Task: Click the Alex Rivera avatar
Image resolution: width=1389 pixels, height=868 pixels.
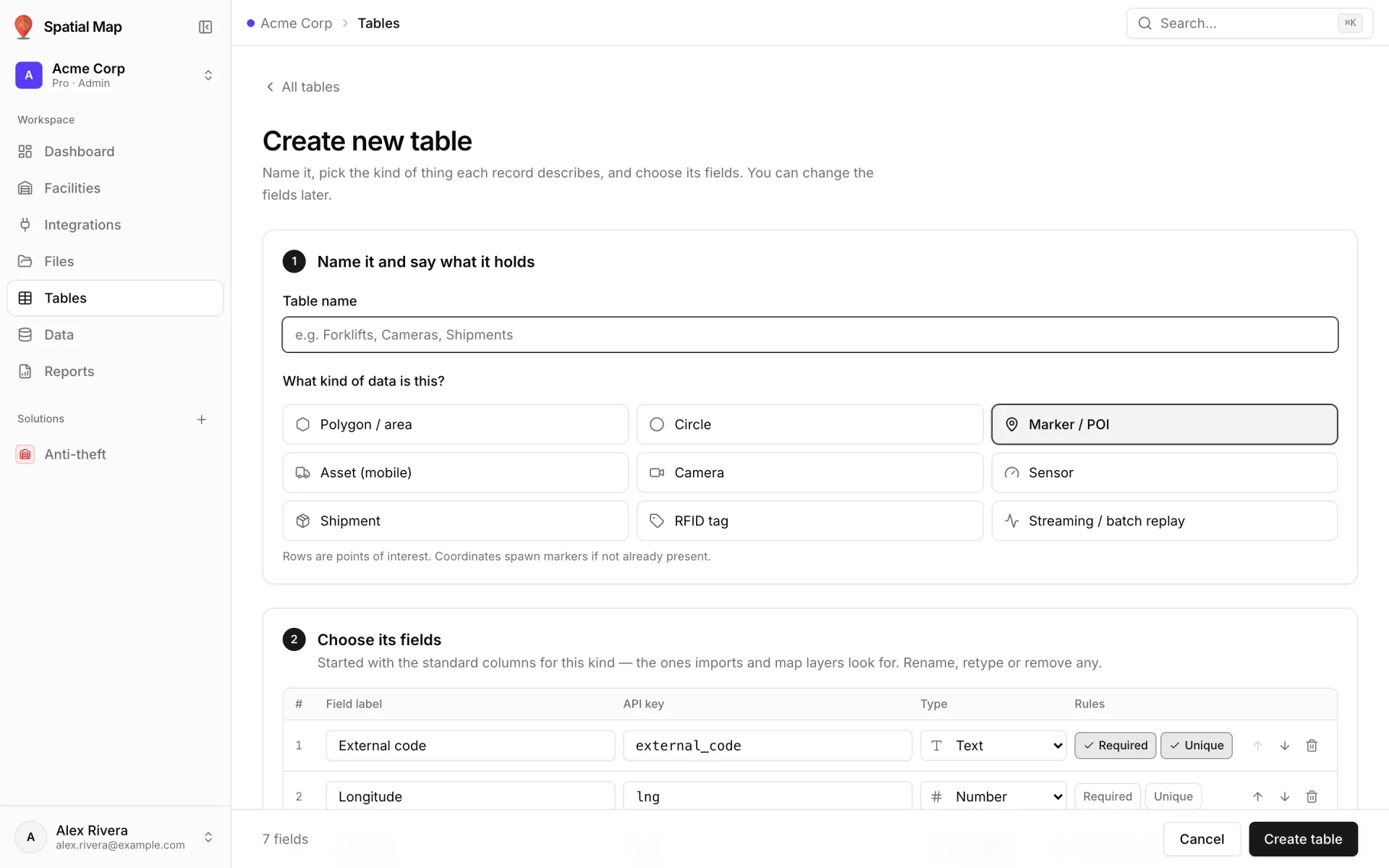Action: [x=30, y=837]
